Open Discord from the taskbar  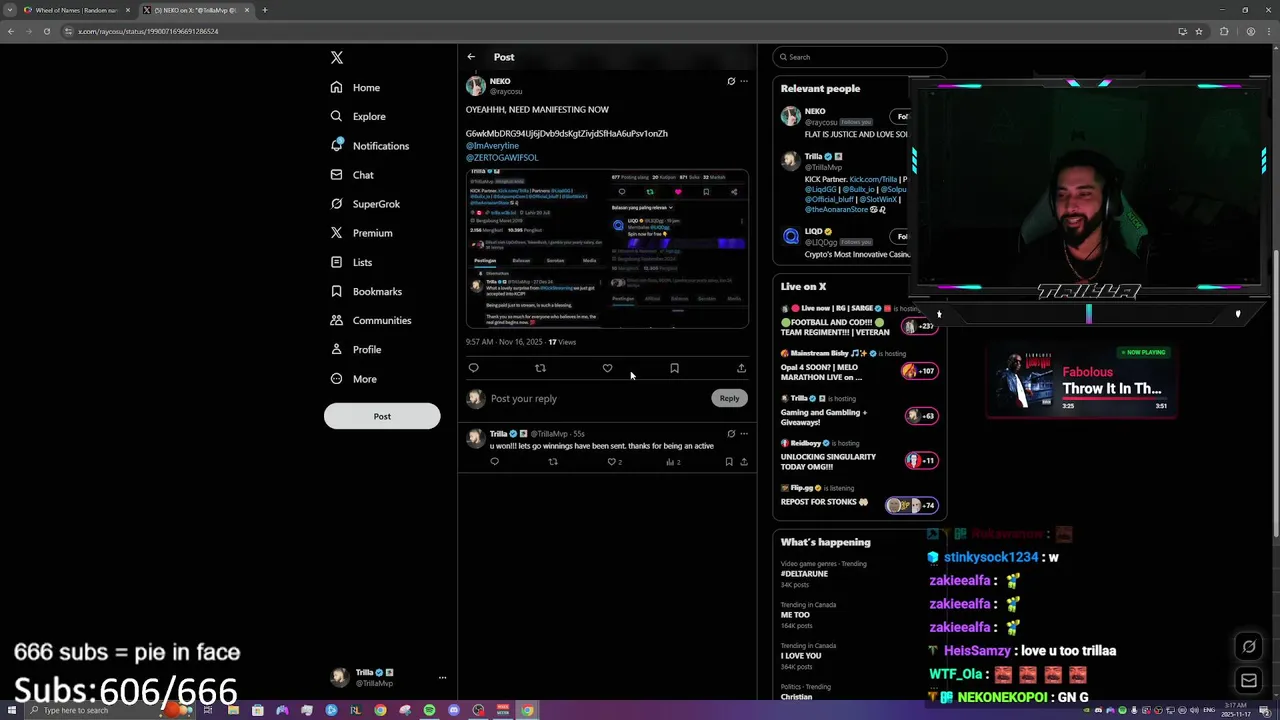454,710
